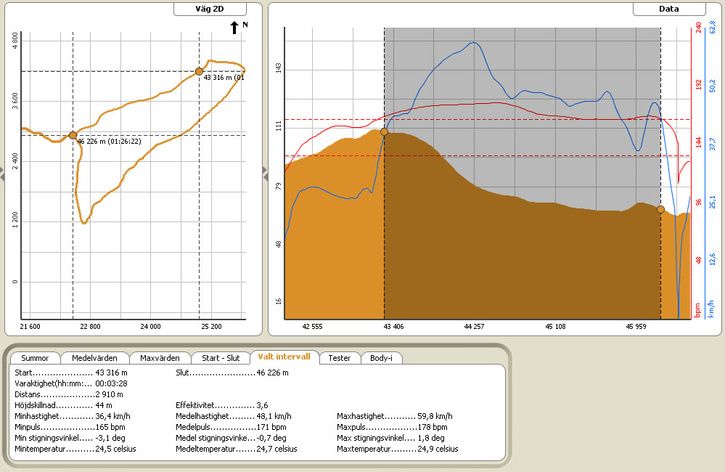Click the Valt intervall tab
Image resolution: width=725 pixels, height=472 pixels.
coord(284,357)
